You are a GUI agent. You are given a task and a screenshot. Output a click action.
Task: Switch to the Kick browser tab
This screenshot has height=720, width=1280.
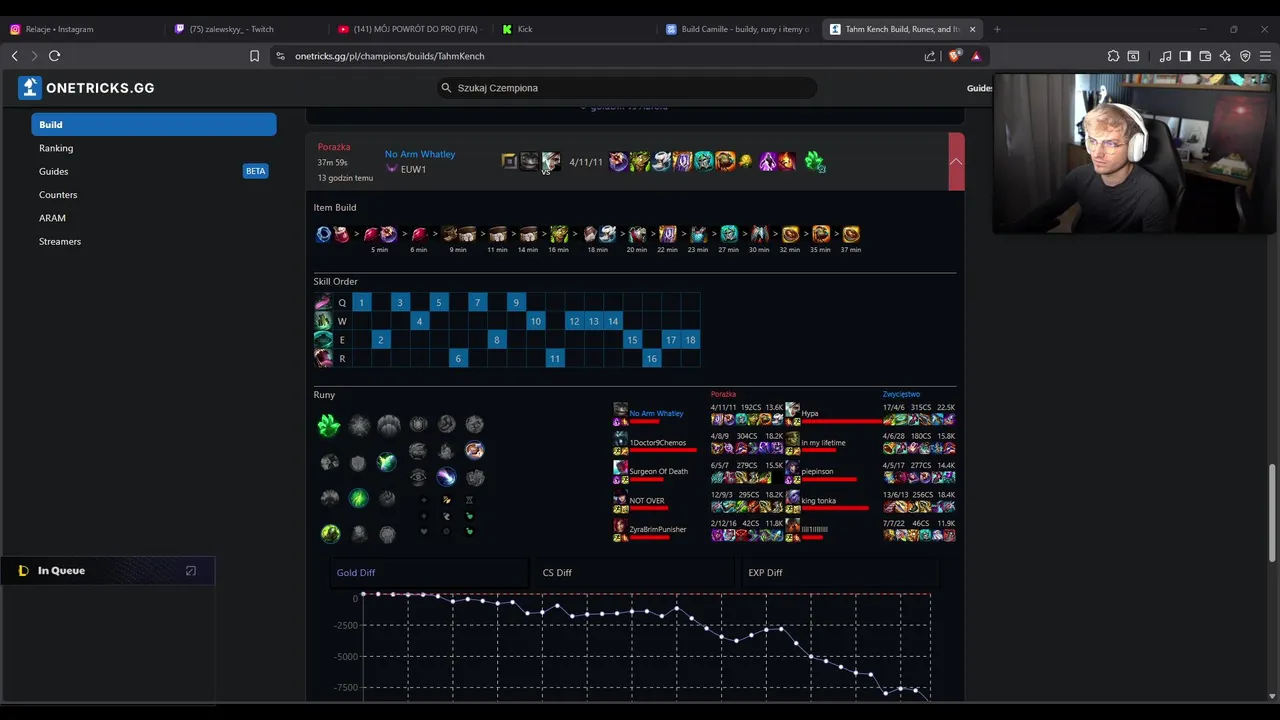(575, 29)
